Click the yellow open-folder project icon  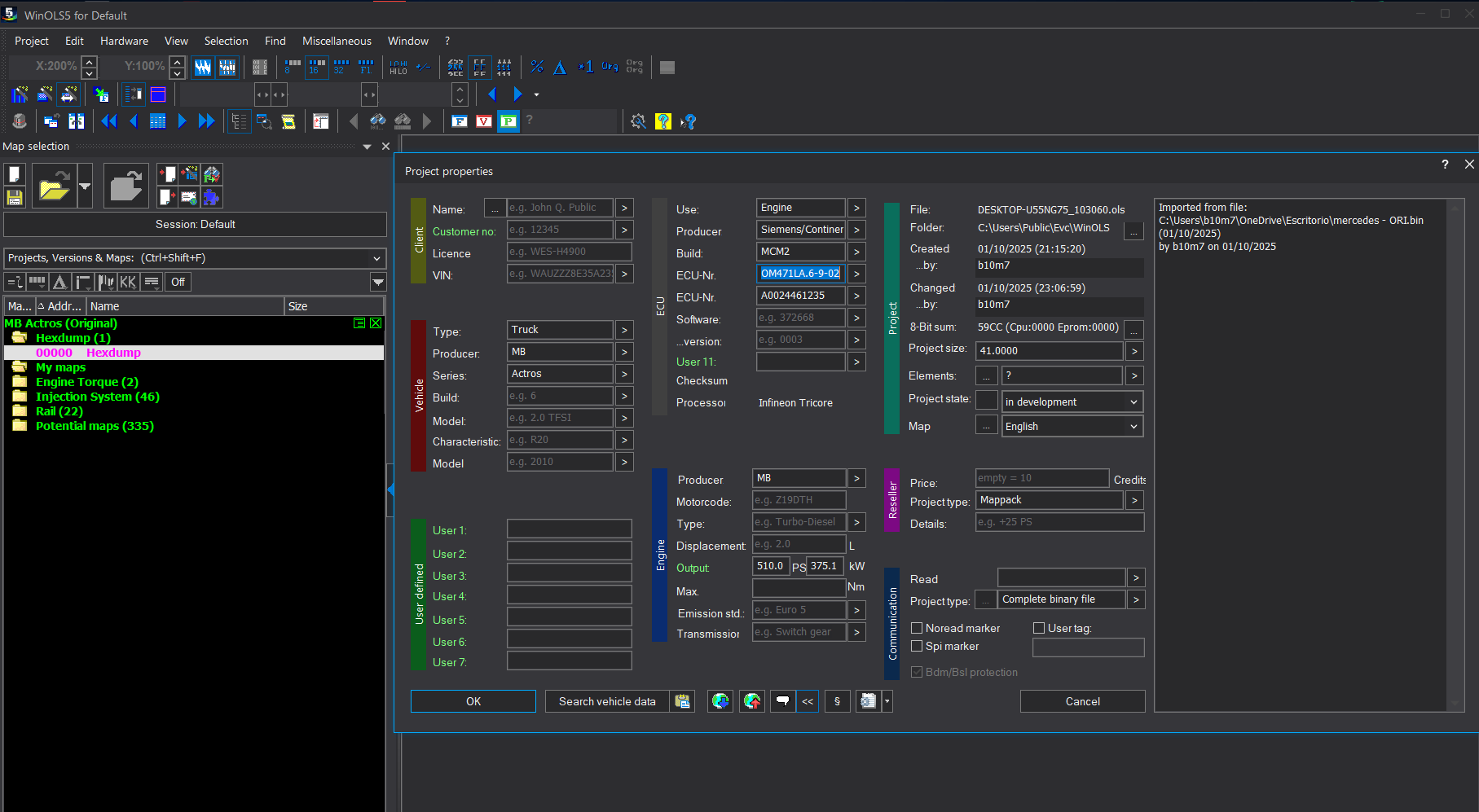click(54, 187)
